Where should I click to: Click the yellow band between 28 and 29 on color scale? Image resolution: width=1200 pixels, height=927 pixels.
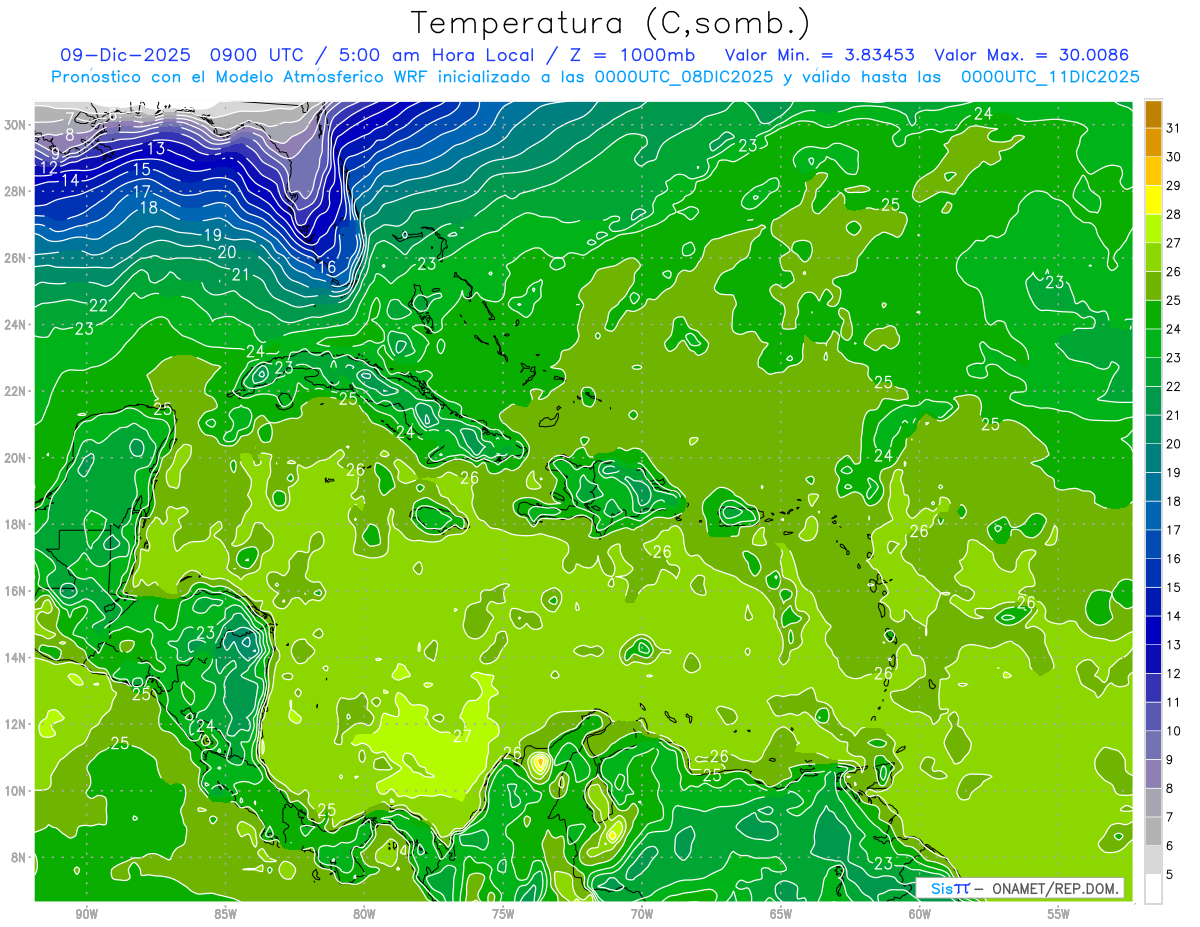(1153, 200)
